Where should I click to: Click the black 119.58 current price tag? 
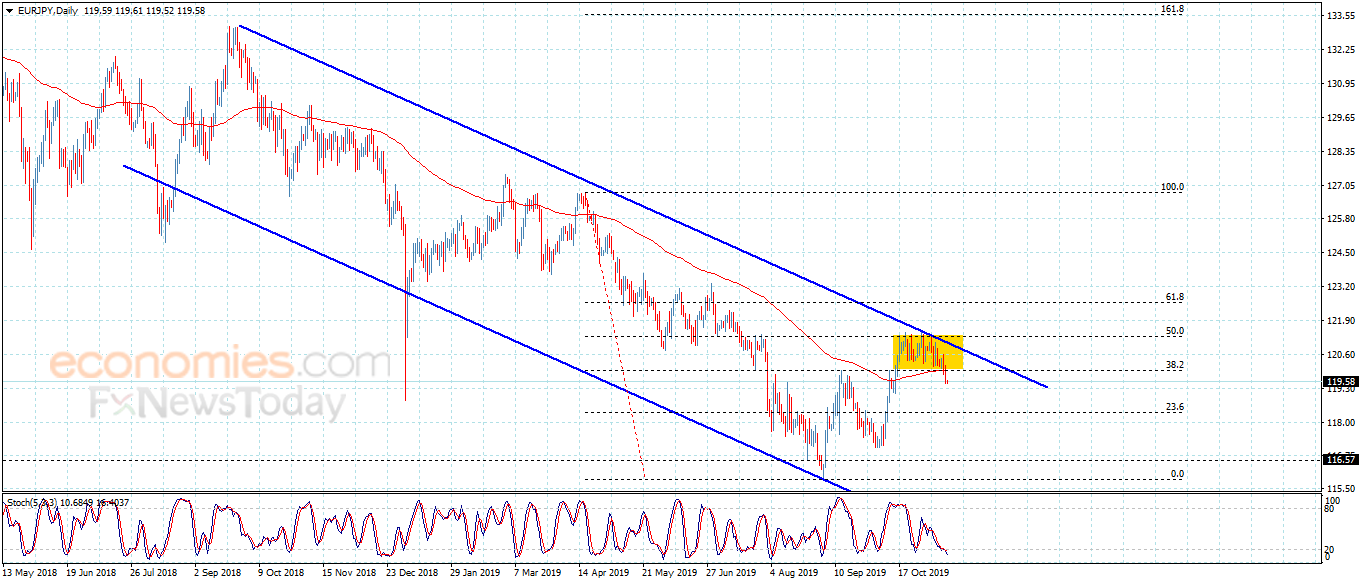(x=1339, y=381)
